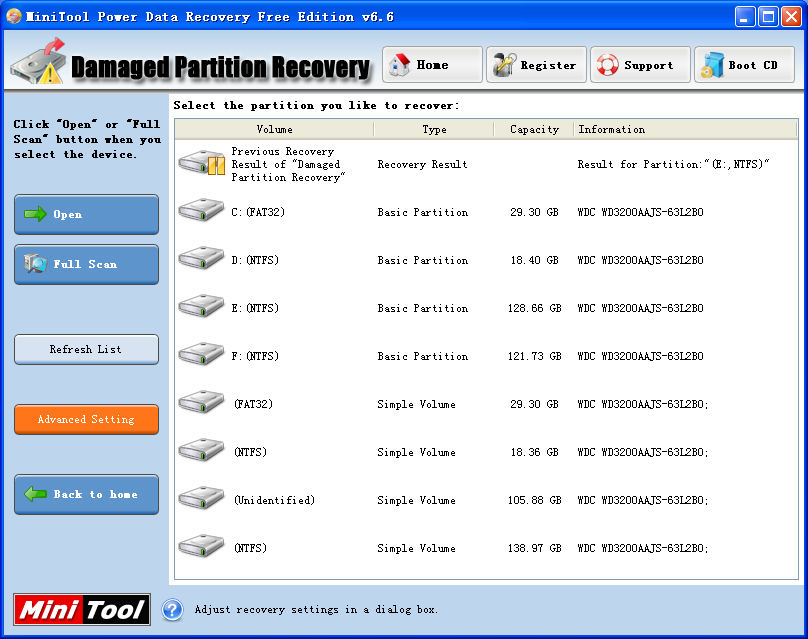Screen dimensions: 808x639
Task: Select the F: (NTFS) drive icon
Action: 201,354
